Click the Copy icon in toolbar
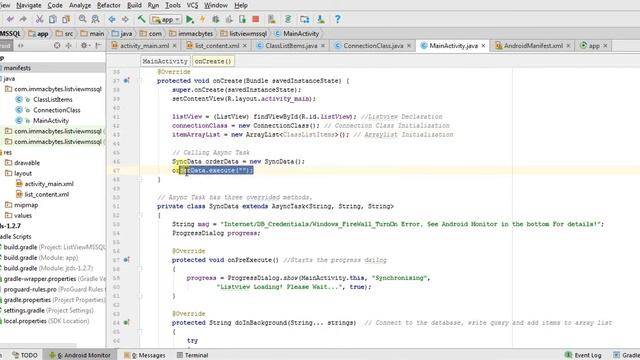This screenshot has width=640, height=360. (x=53, y=19)
